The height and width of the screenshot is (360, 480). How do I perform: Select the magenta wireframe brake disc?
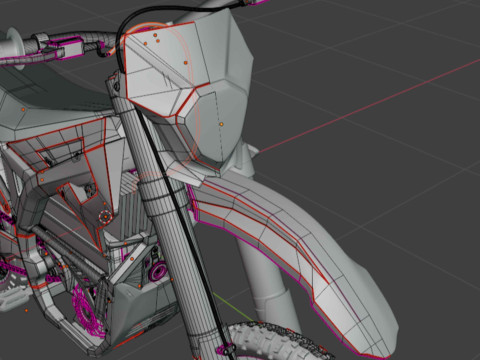coord(87,310)
